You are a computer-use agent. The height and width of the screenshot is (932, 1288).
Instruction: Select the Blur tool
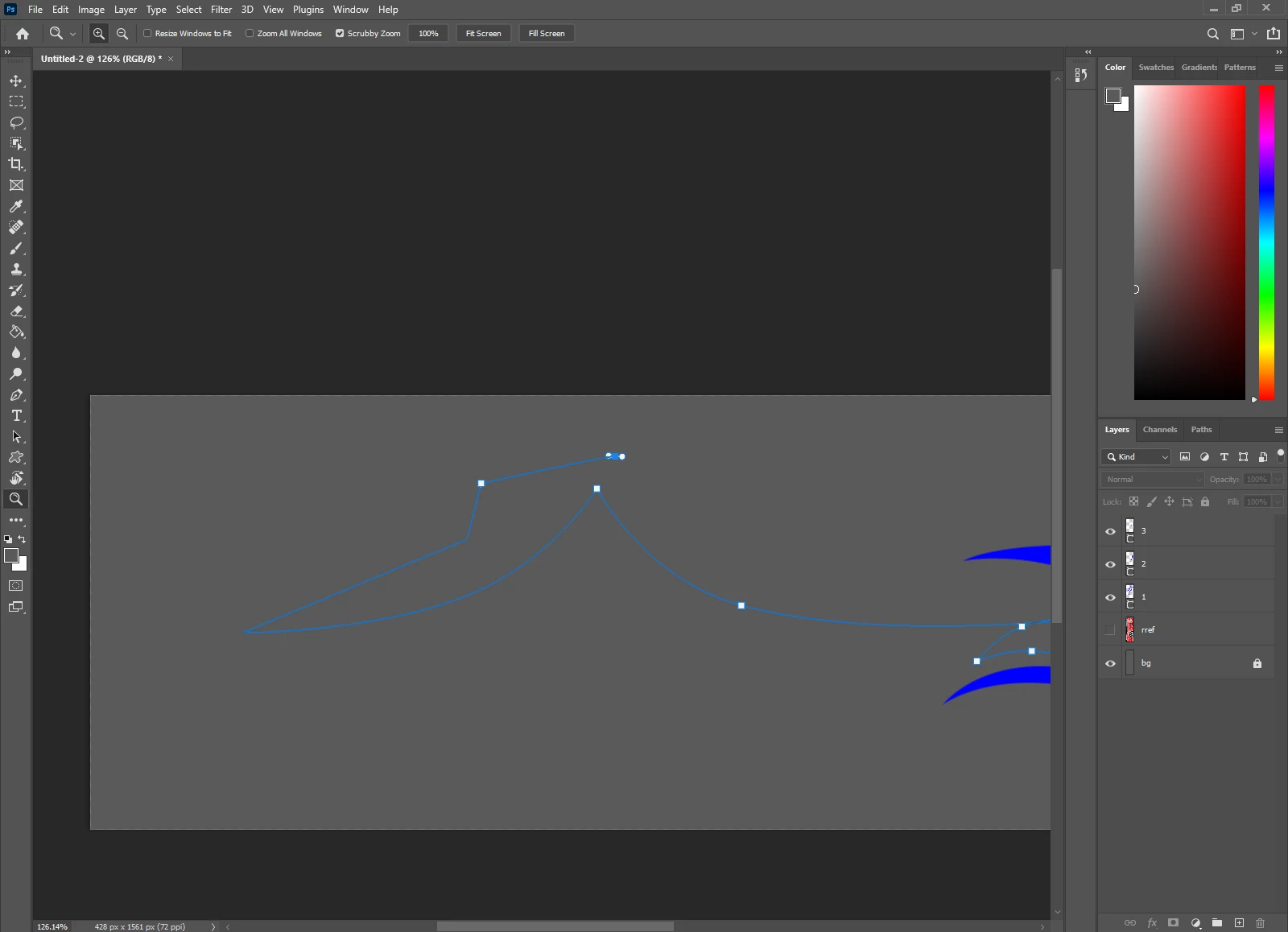tap(16, 353)
